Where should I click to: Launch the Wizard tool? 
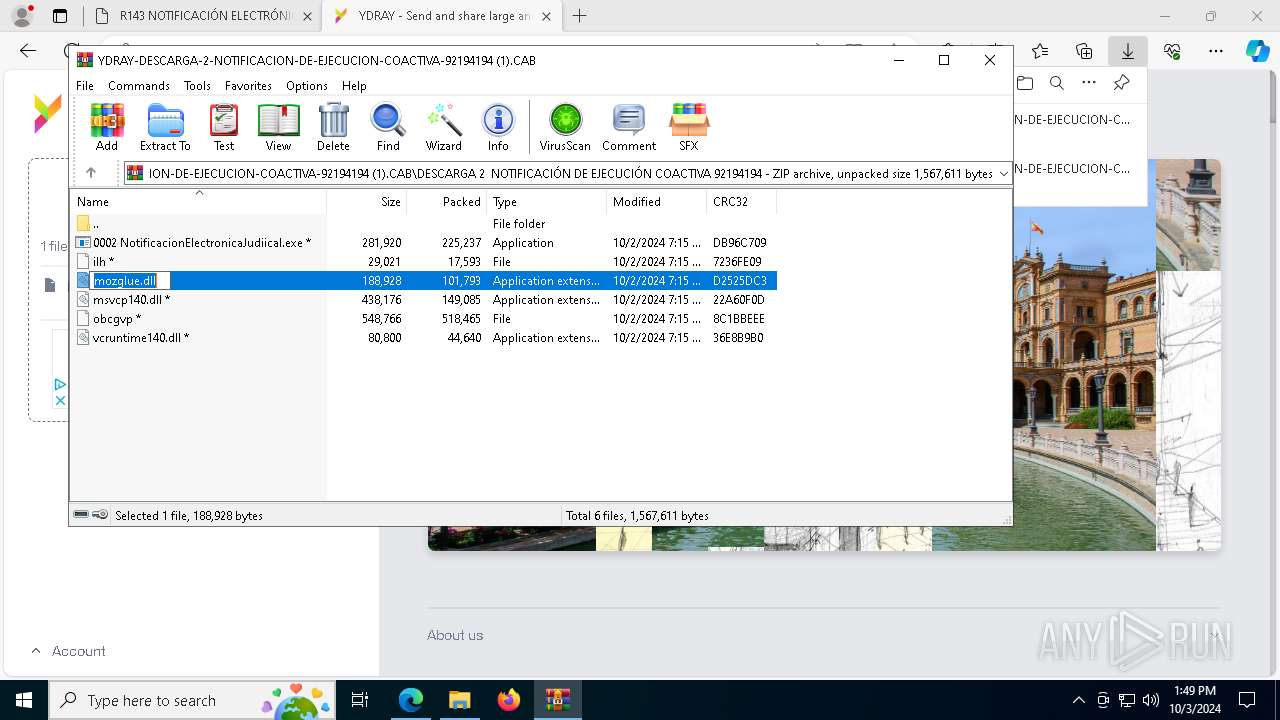pyautogui.click(x=443, y=127)
